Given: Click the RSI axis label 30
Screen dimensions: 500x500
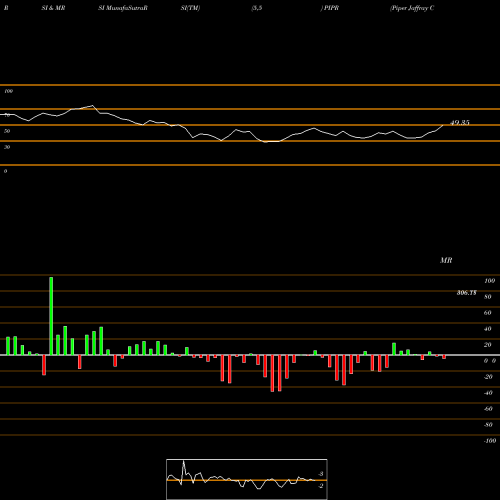Looking at the screenshot, I should (7, 147).
